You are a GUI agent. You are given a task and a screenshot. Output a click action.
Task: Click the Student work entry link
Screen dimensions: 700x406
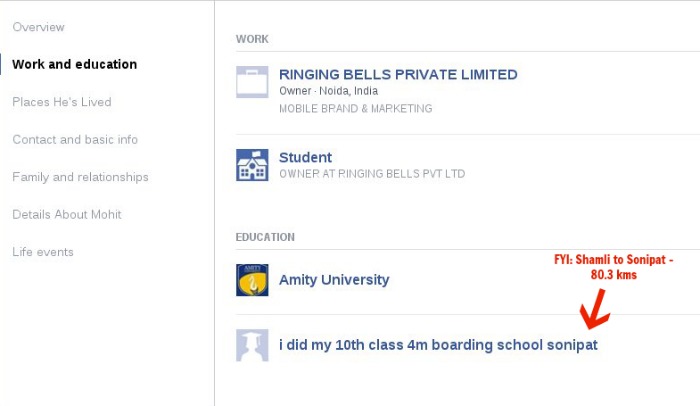pyautogui.click(x=305, y=157)
